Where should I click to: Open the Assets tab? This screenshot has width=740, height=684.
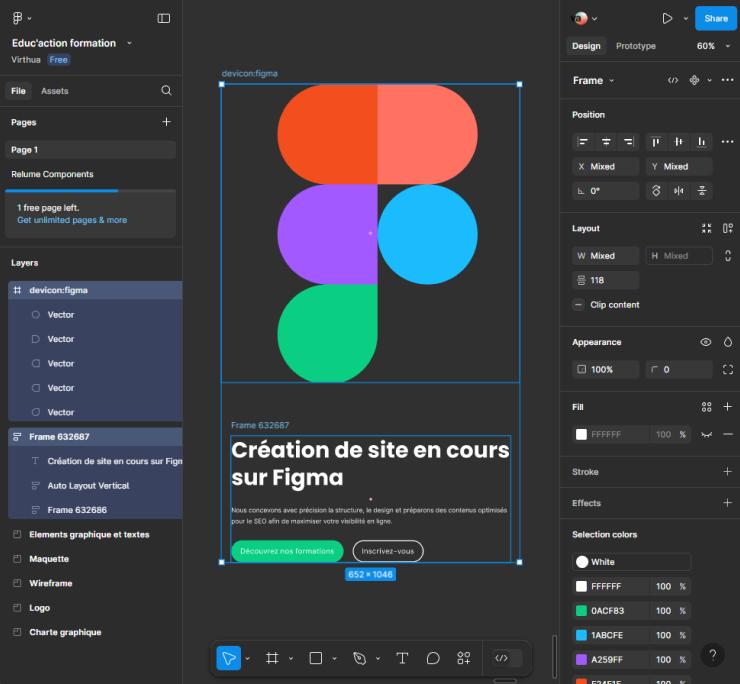click(55, 91)
